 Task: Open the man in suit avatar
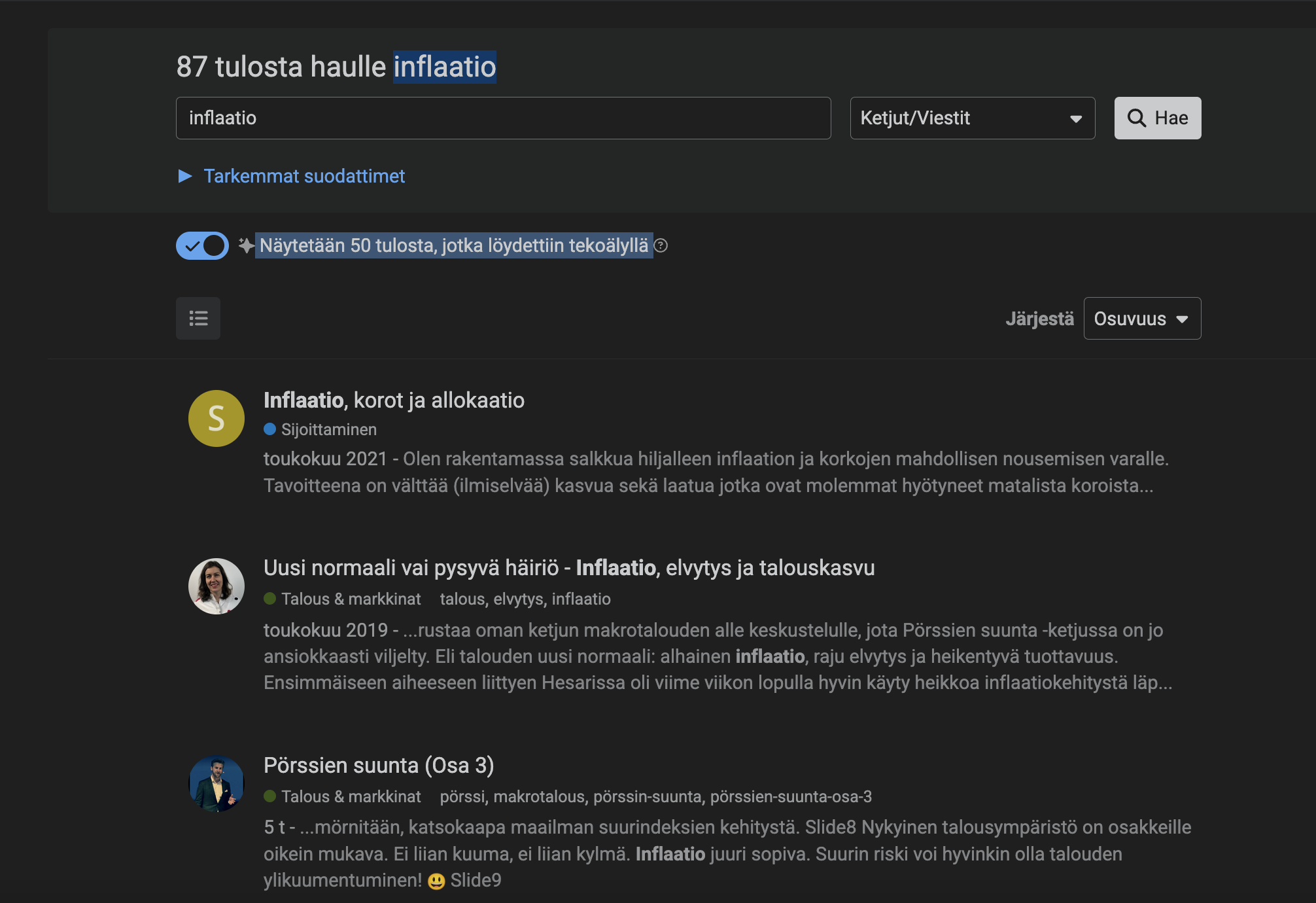click(x=216, y=783)
